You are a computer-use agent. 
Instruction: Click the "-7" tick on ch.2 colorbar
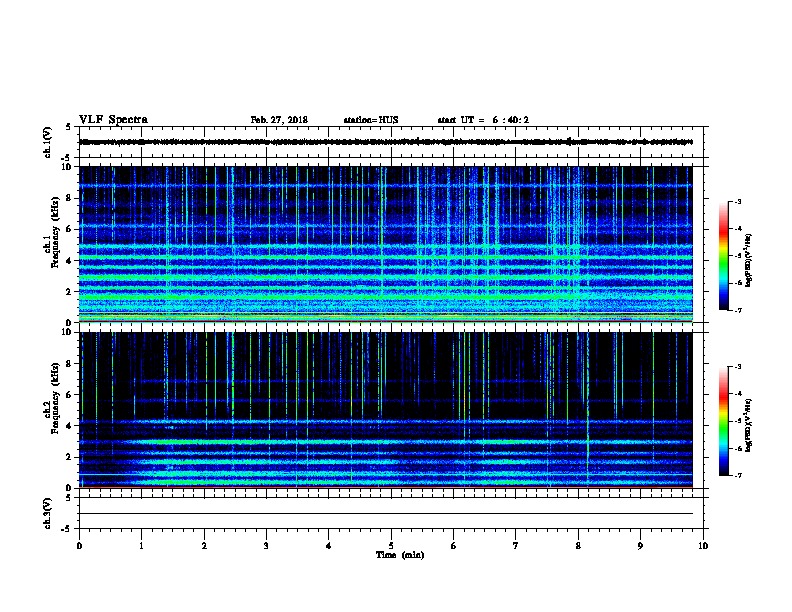coord(737,476)
